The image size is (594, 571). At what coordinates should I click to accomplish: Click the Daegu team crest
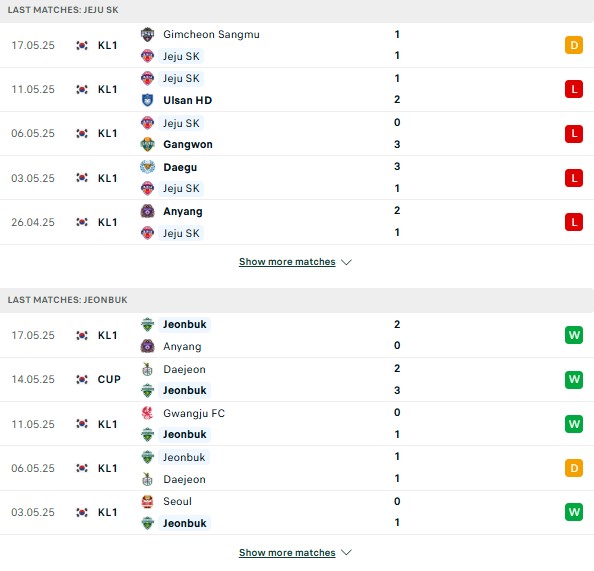147,167
